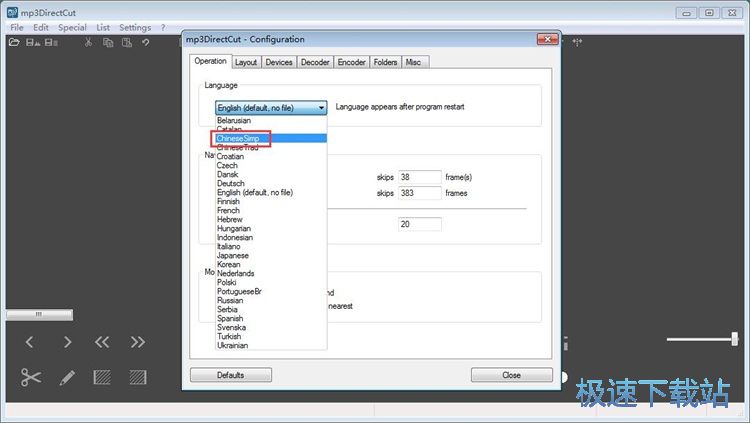
Task: Open the Encoder tab
Action: point(351,62)
